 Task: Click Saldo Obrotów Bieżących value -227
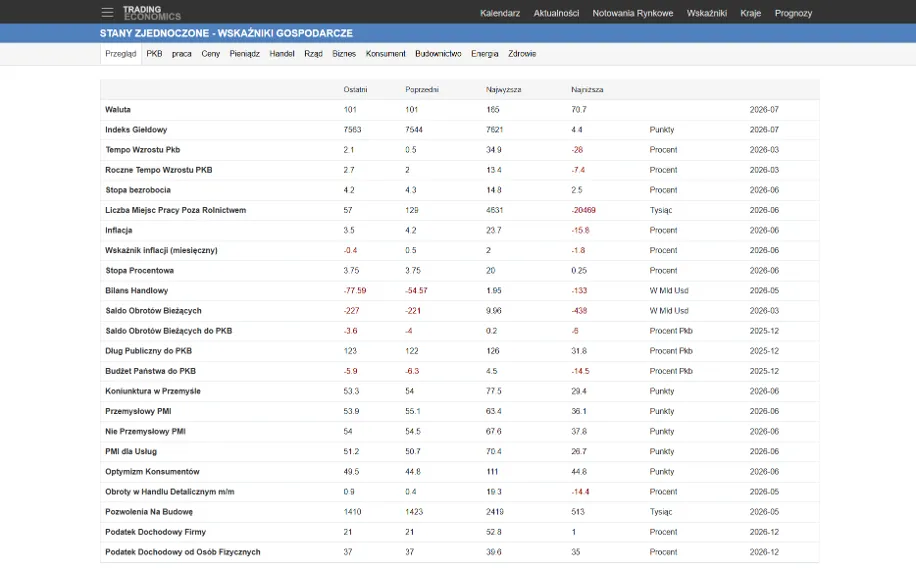pyautogui.click(x=351, y=311)
